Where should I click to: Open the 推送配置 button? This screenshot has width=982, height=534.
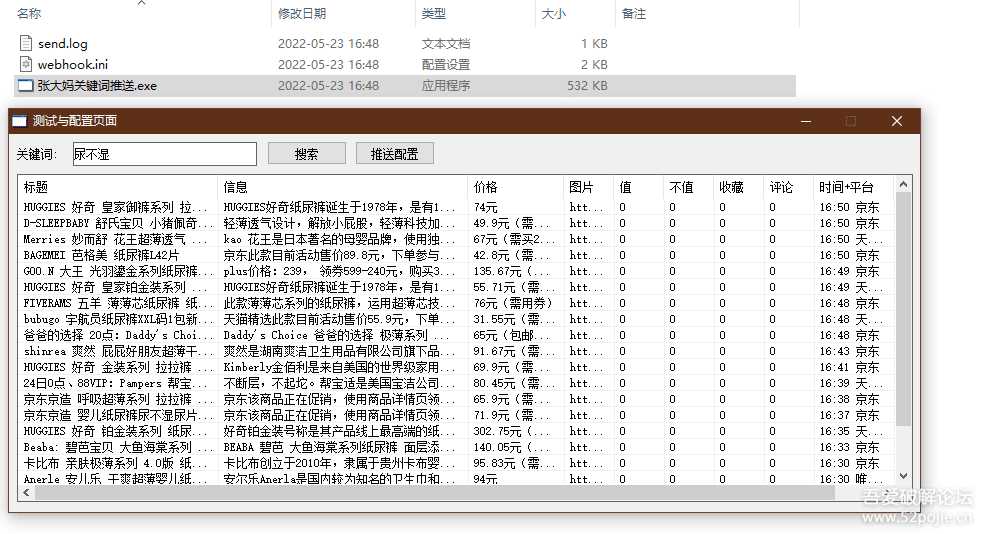point(395,154)
